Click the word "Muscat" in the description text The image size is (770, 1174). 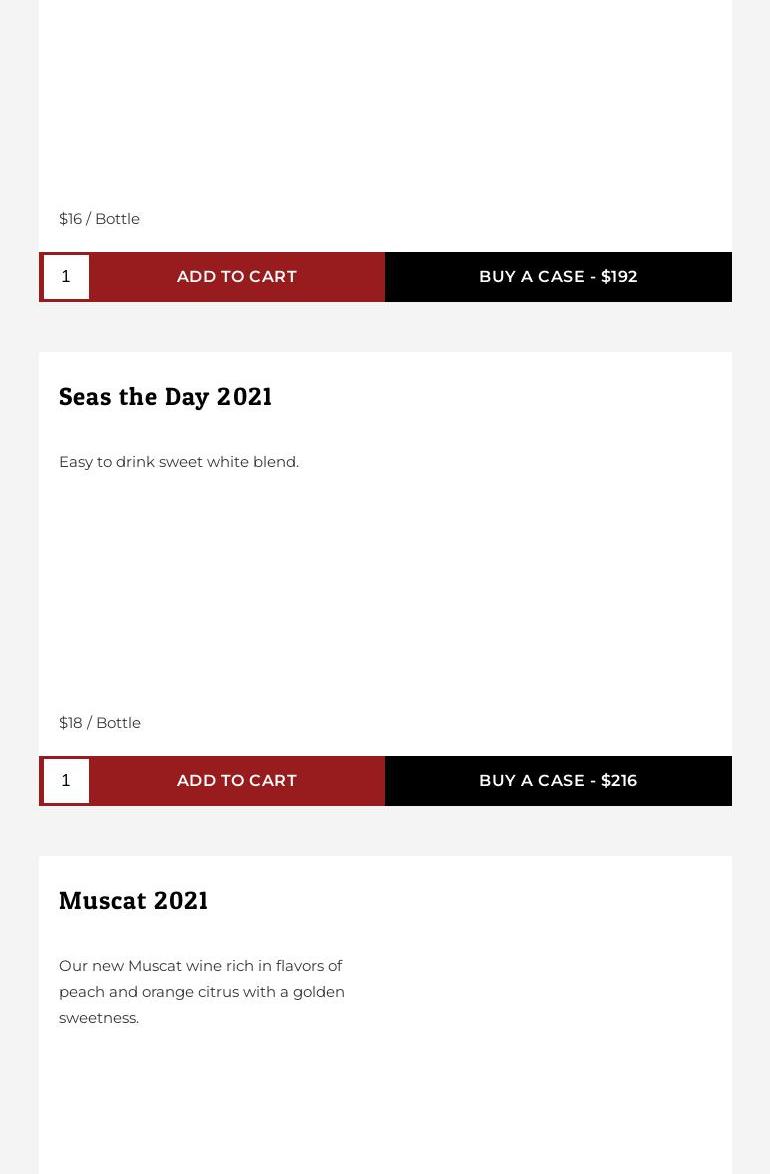[154, 966]
